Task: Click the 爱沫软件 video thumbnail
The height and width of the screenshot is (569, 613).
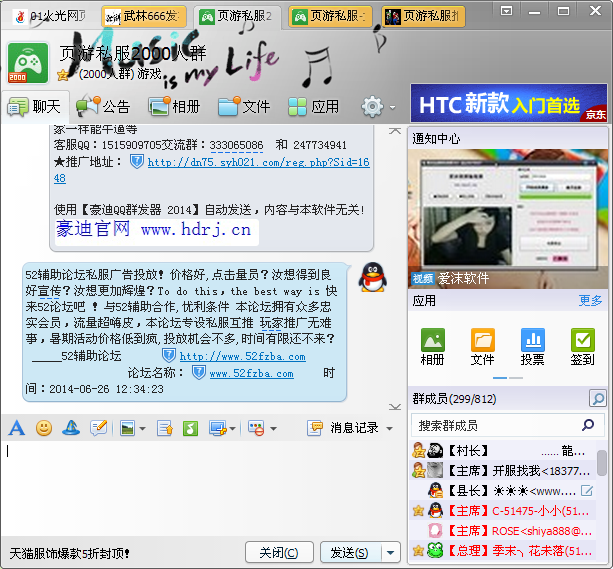Action: (x=507, y=219)
